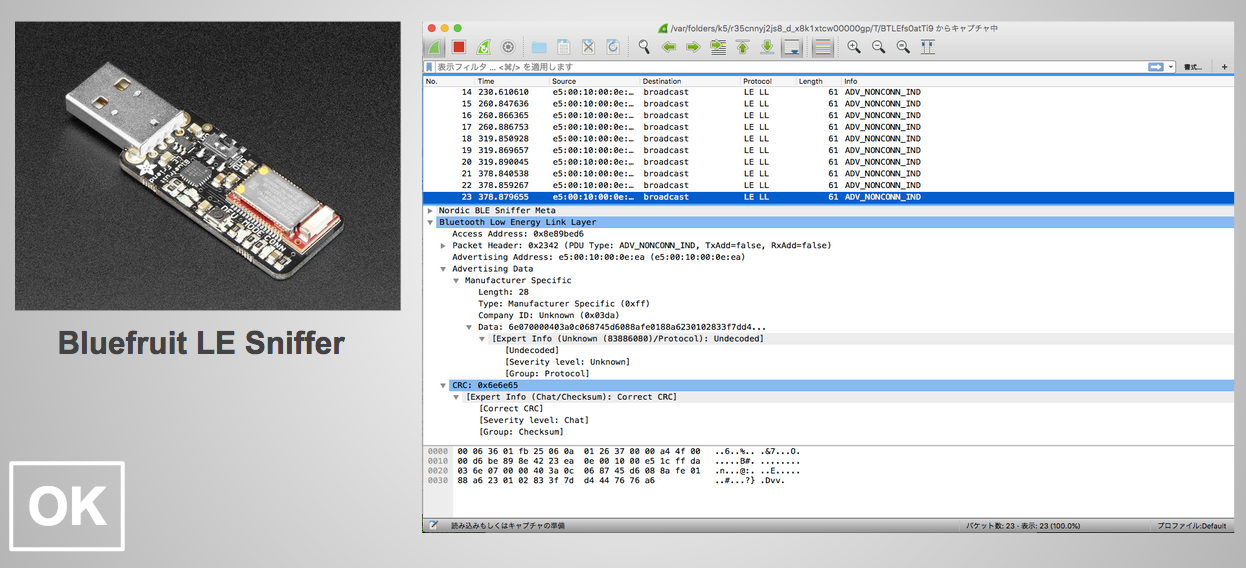1246x568 pixels.
Task: Save the capture file
Action: (563, 47)
